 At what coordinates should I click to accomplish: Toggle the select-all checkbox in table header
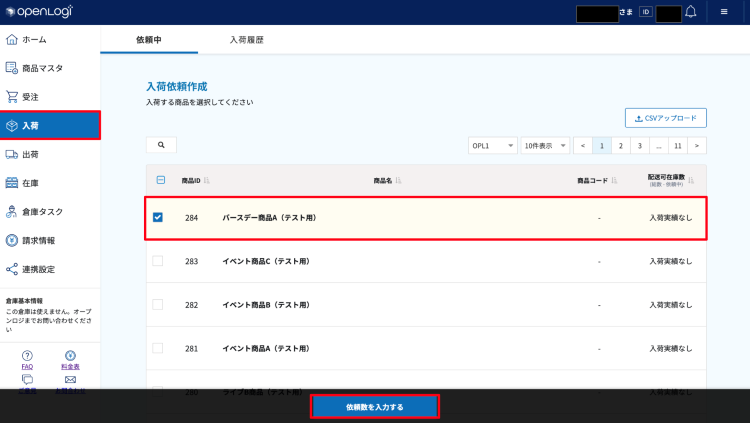tap(161, 181)
